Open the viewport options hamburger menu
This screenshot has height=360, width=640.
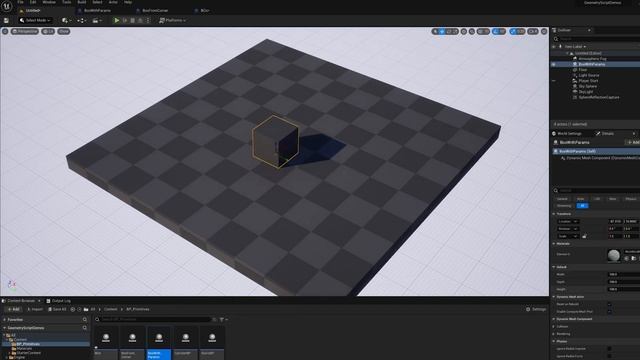[5, 31]
